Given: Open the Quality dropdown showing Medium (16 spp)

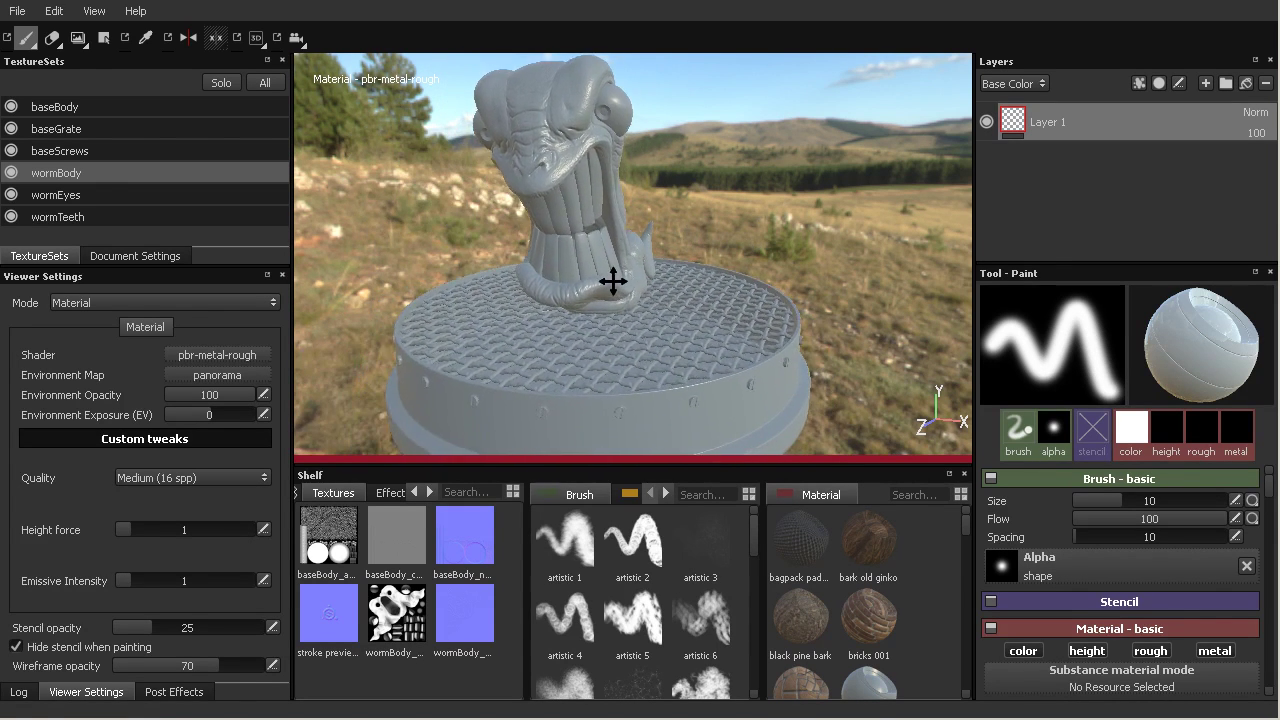Looking at the screenshot, I should click(x=192, y=478).
